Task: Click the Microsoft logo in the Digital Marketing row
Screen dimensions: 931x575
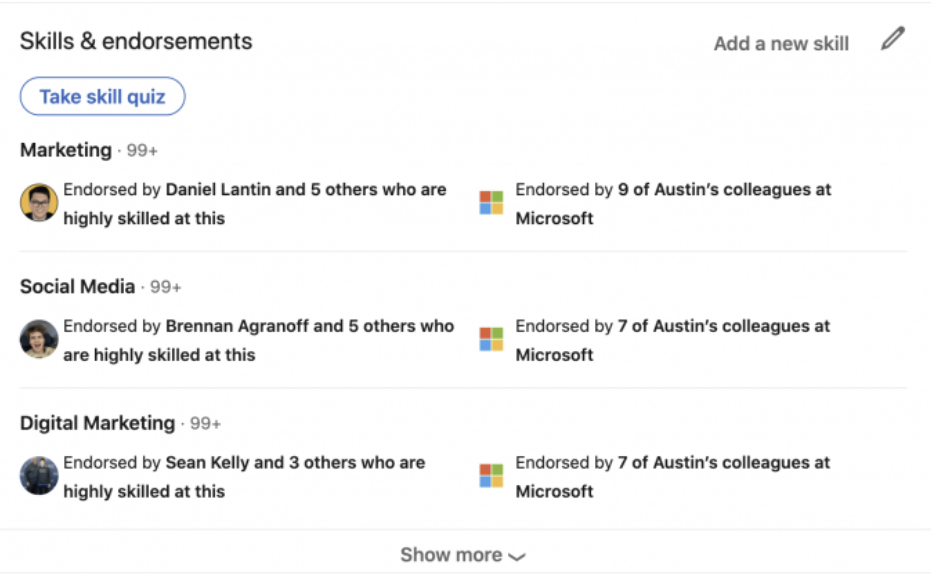Action: (491, 476)
